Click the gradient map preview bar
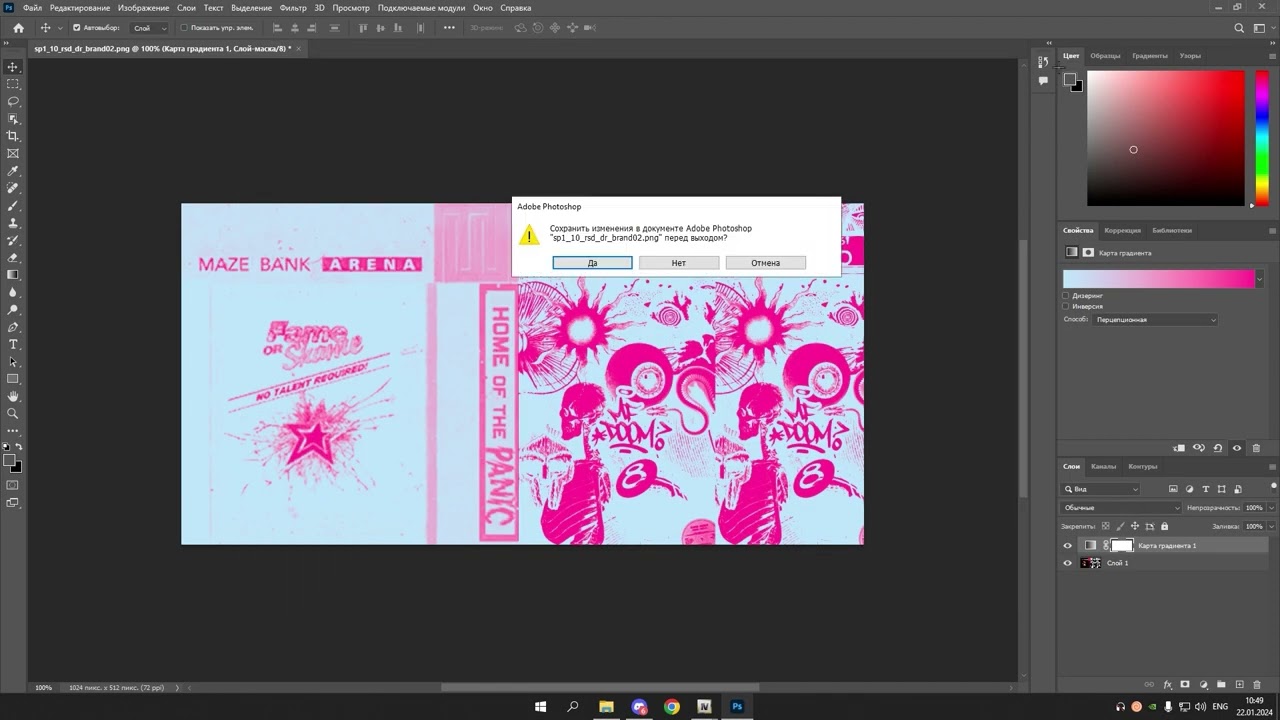The height and width of the screenshot is (720, 1280). coord(1158,279)
